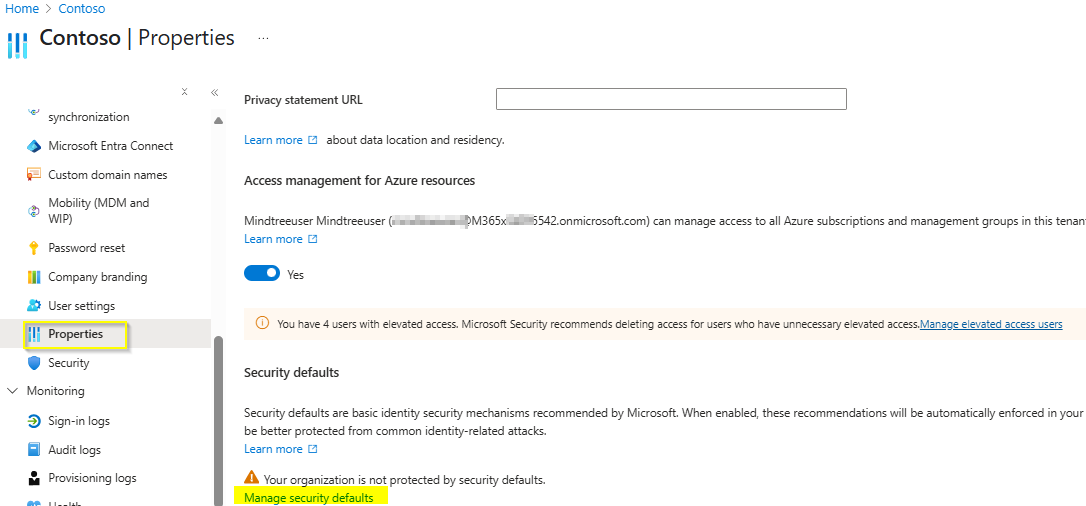Viewport: 1086px width, 506px height.
Task: Select Password reset in sidebar
Action: pyautogui.click(x=87, y=248)
